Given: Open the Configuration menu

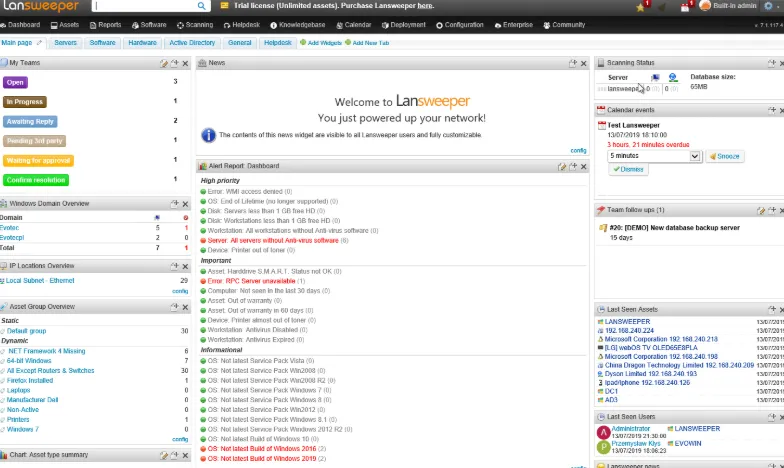Looking at the screenshot, I should (460, 25).
